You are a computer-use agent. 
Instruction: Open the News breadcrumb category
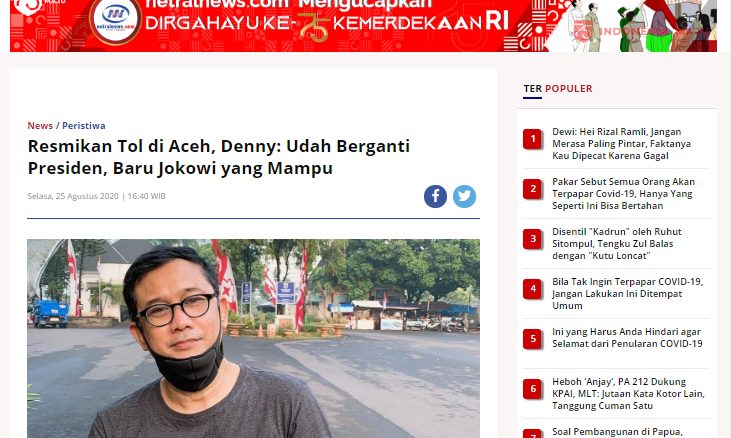[x=40, y=125]
